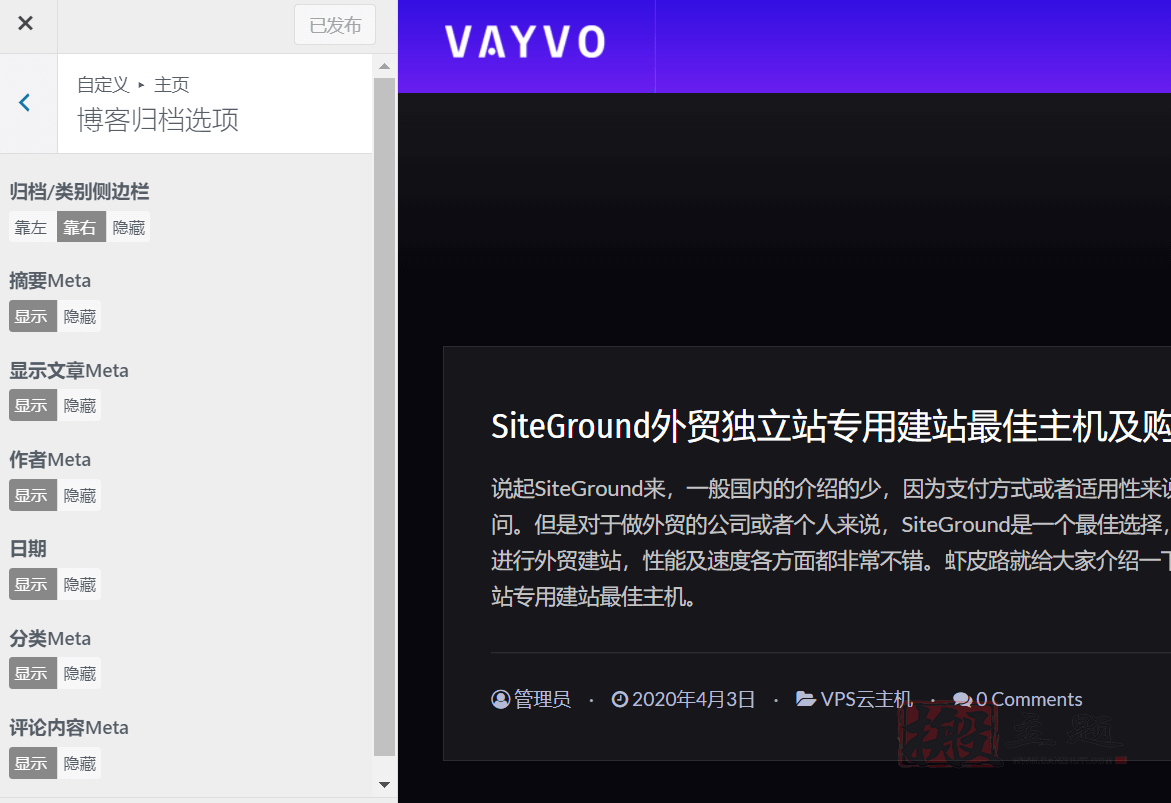Select 显示 under 显示文章Meta

tap(31, 406)
